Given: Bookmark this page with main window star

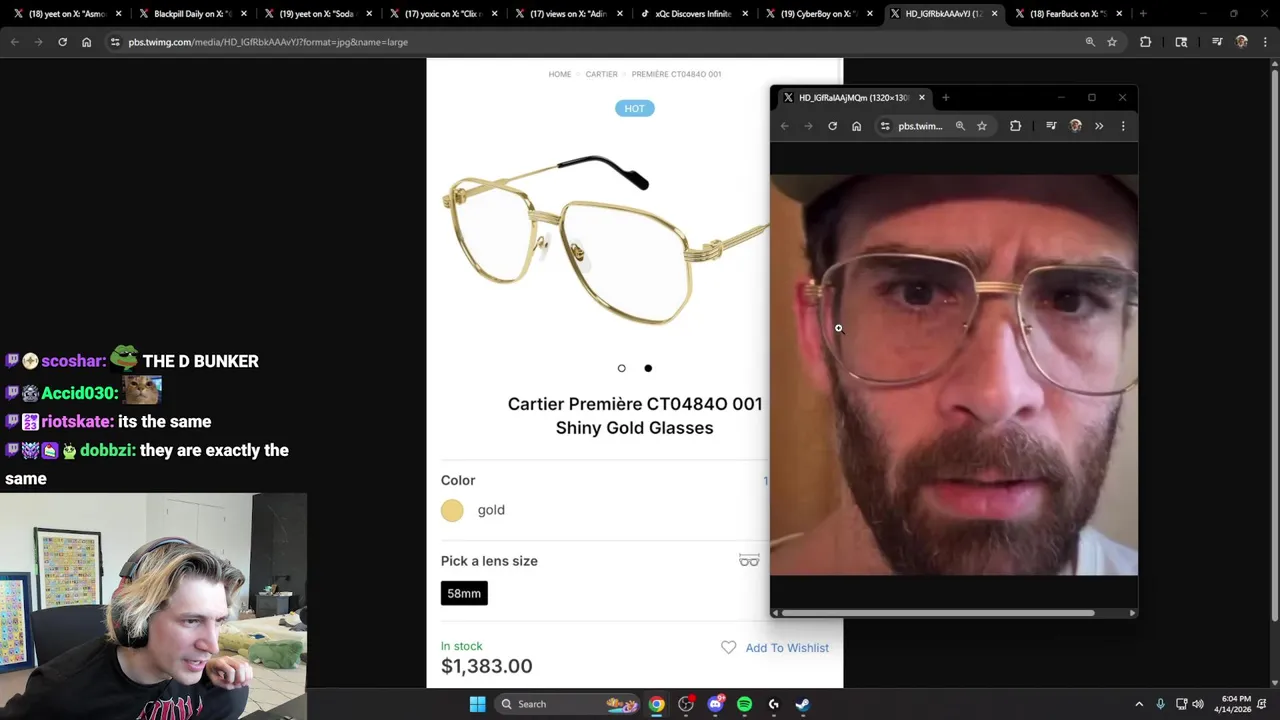Looking at the screenshot, I should (x=1112, y=42).
